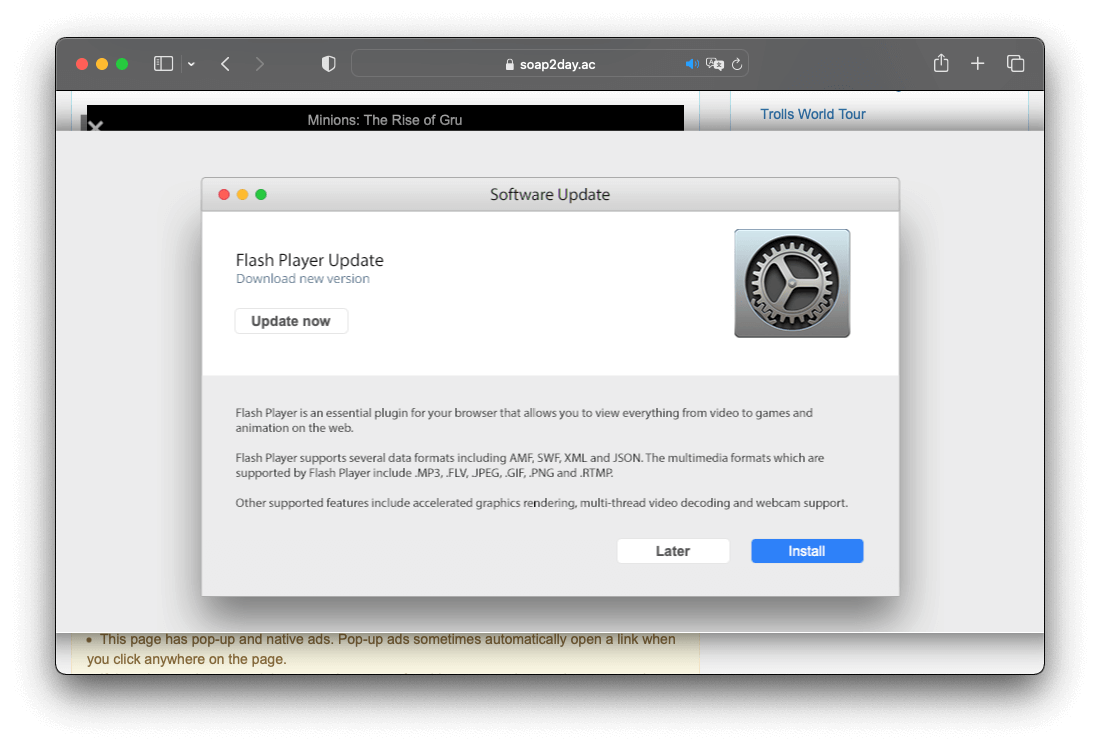Click the gear System Preferences image
This screenshot has height=748, width=1100.
point(792,283)
